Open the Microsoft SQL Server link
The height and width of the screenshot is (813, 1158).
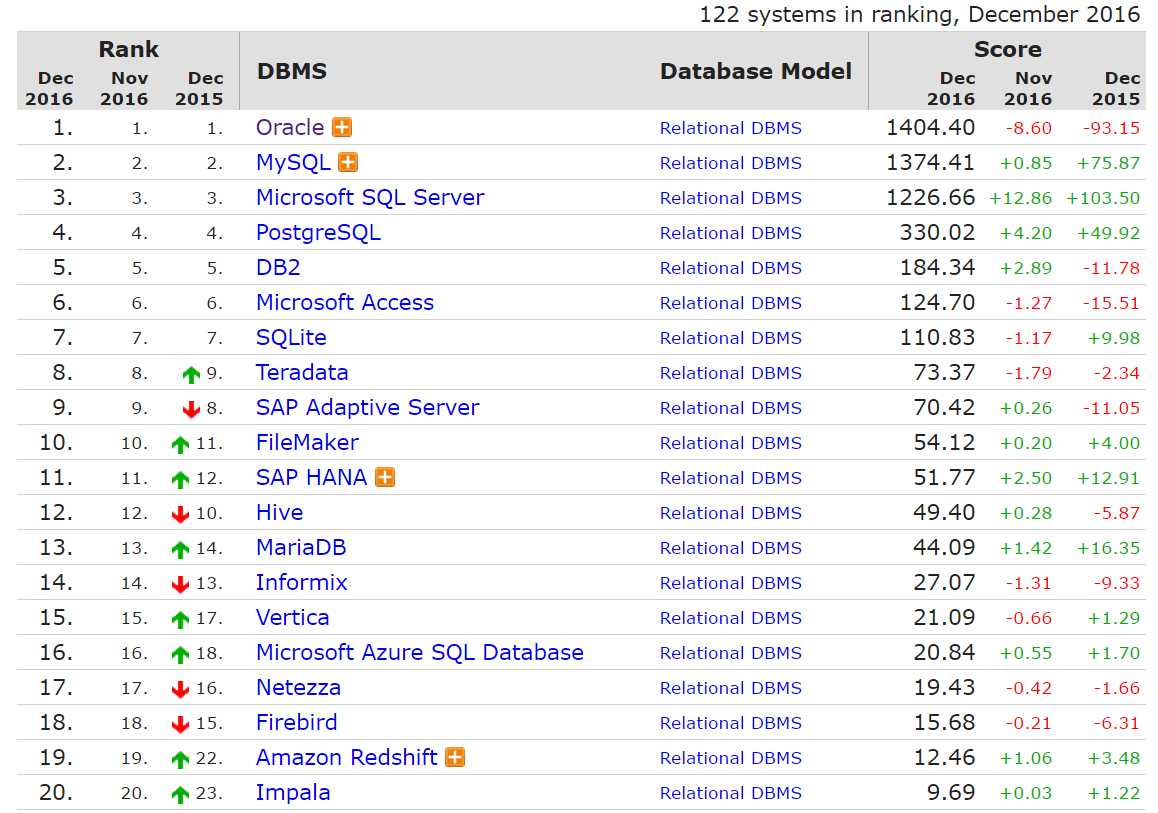(x=370, y=197)
